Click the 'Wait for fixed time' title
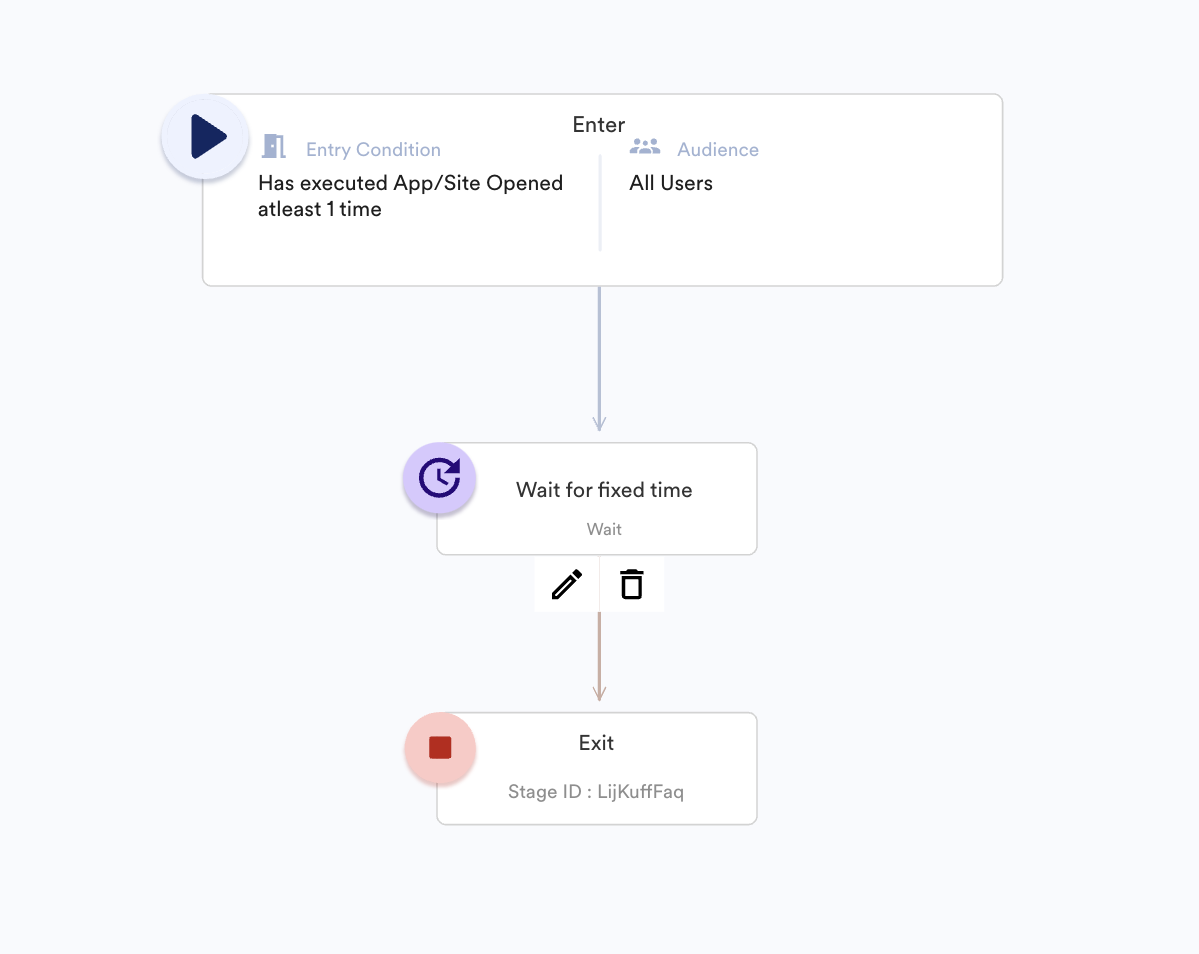Viewport: 1199px width, 954px height. (604, 490)
